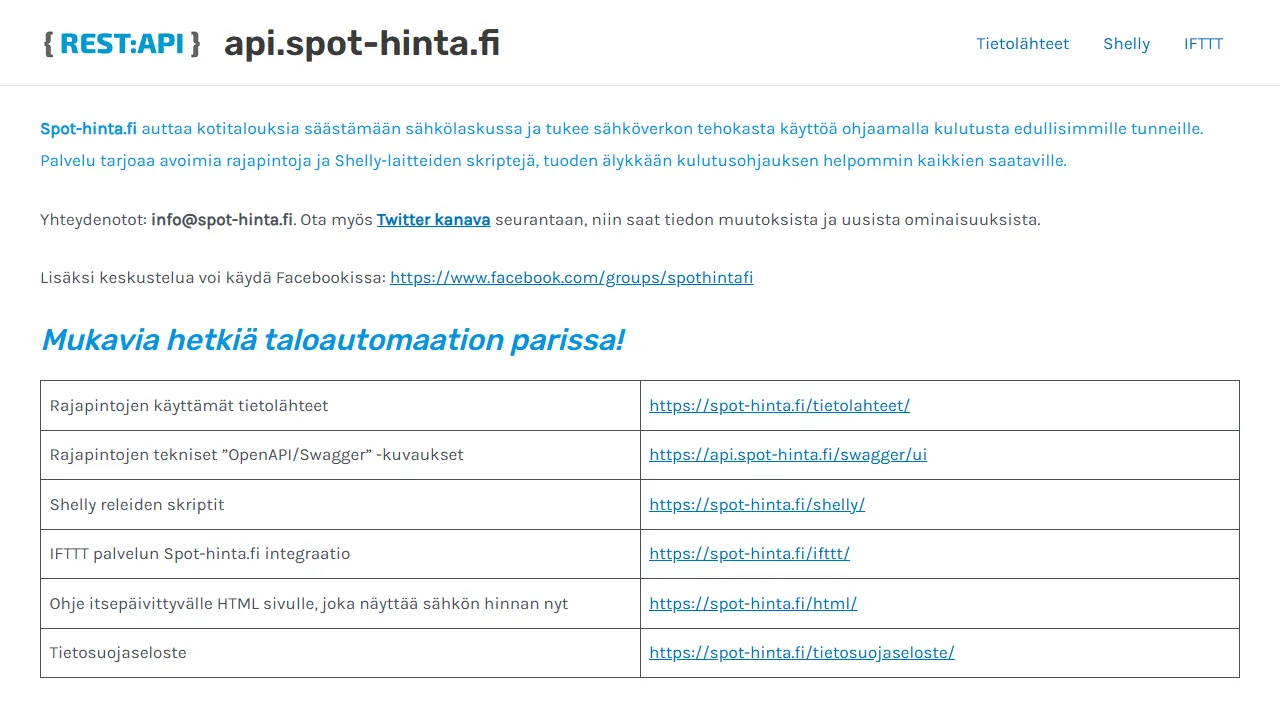Viewport: 1280px width, 720px height.
Task: Click the heading Mukavia hetkiä taloautomaation parissa
Action: pos(332,340)
